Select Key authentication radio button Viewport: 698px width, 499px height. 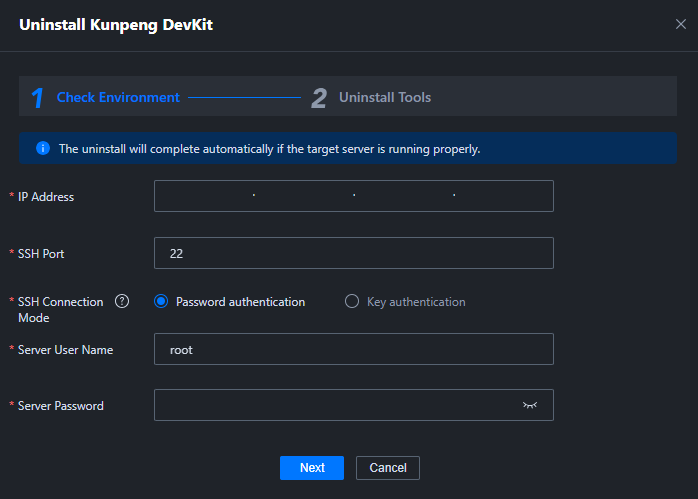pyautogui.click(x=352, y=301)
